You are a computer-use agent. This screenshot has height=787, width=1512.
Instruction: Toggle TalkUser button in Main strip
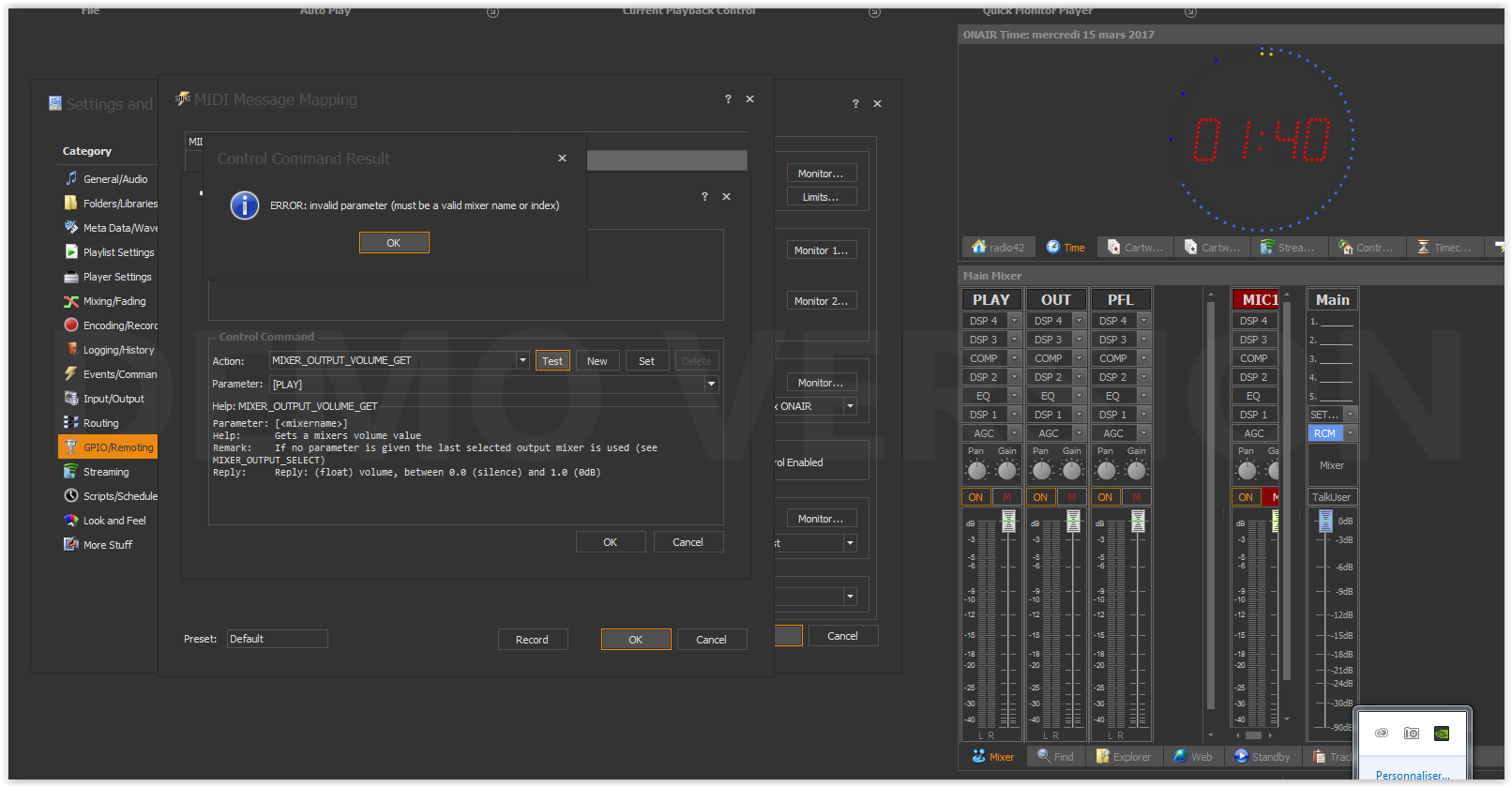point(1332,497)
